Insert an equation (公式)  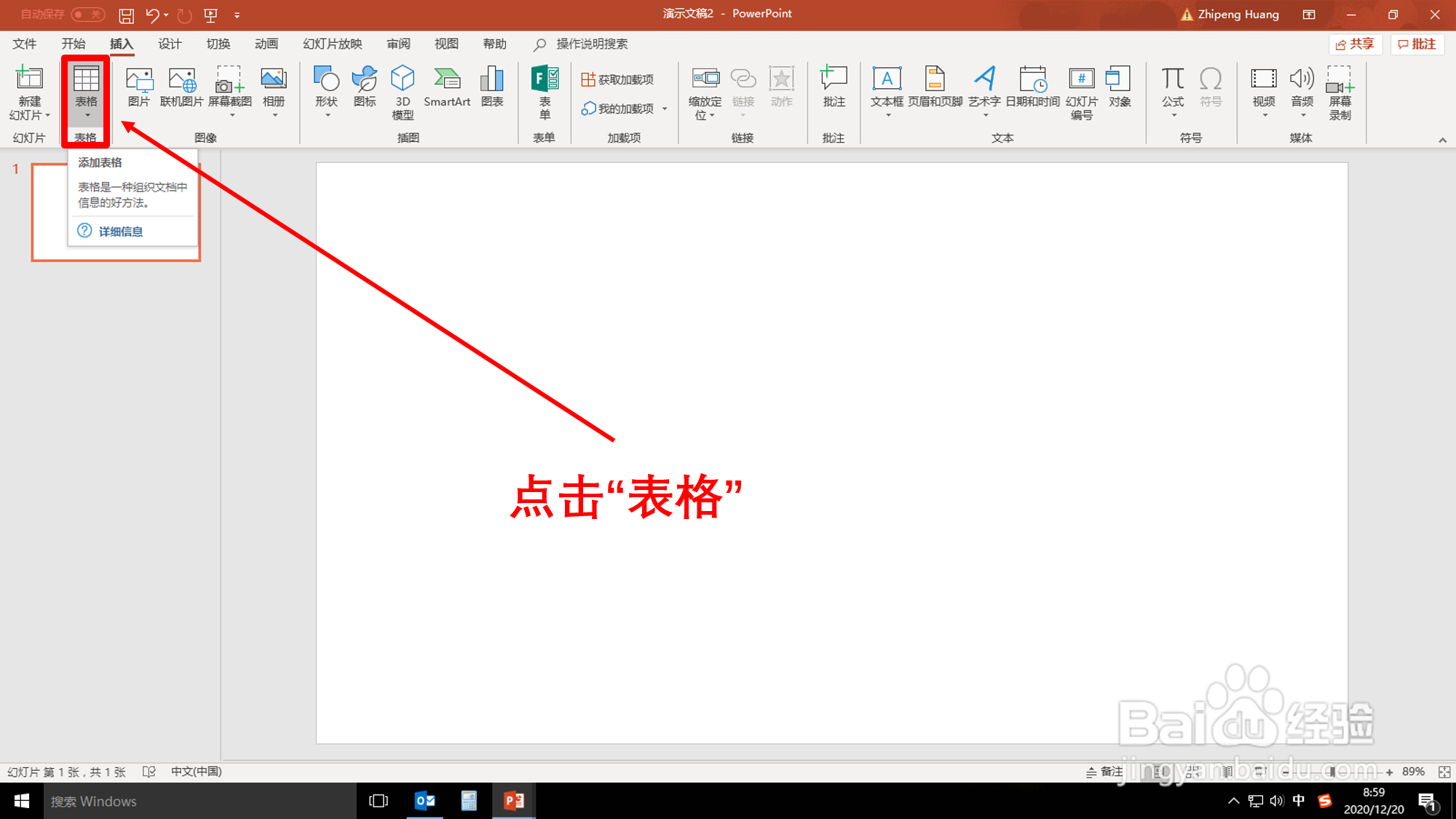tap(1173, 91)
